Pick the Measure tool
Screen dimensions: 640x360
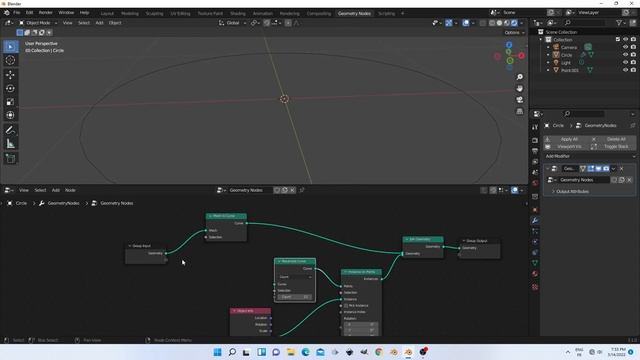10,144
